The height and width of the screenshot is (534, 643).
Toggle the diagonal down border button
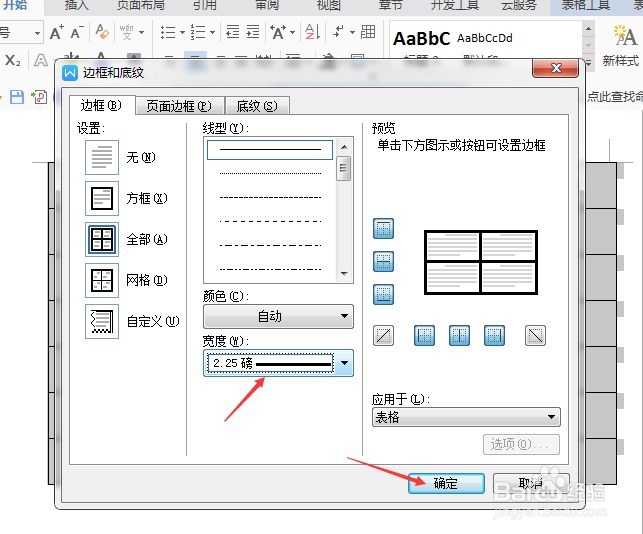[535, 335]
